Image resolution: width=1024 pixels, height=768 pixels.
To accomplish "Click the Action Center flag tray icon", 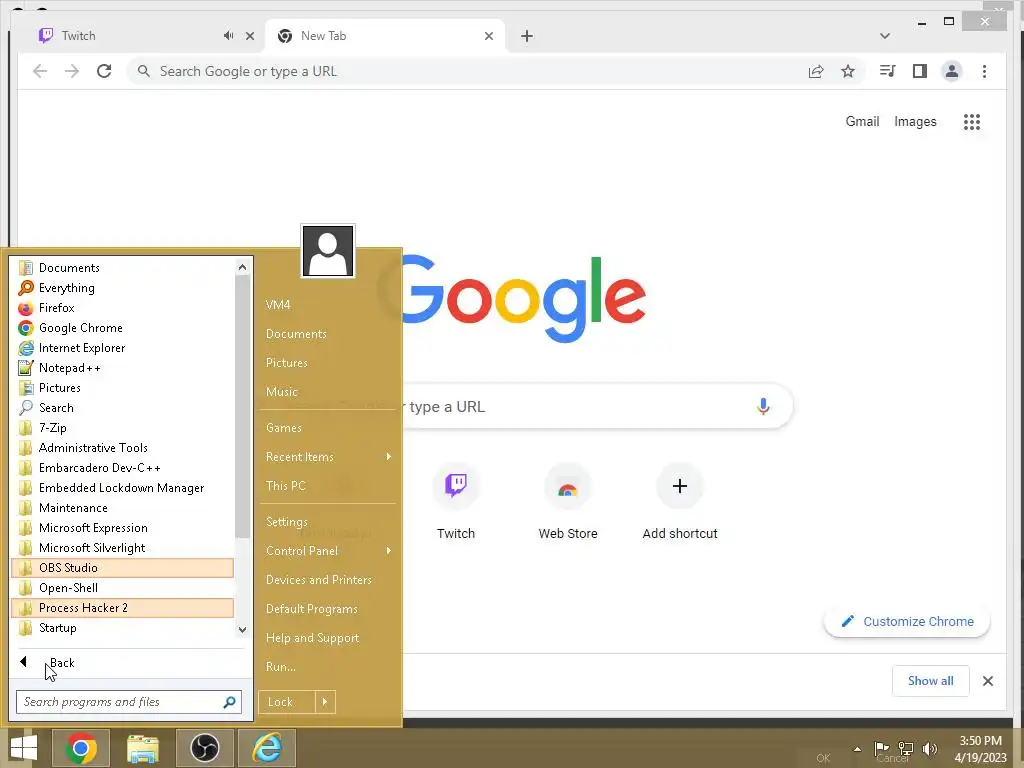I will (881, 748).
